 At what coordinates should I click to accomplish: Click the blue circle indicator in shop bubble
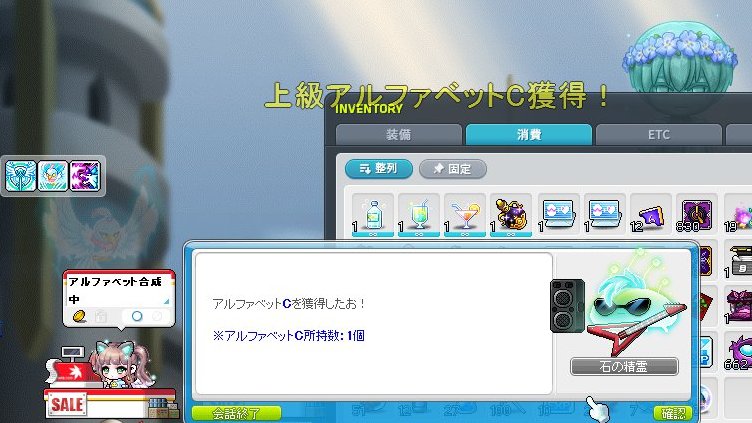pos(137,316)
